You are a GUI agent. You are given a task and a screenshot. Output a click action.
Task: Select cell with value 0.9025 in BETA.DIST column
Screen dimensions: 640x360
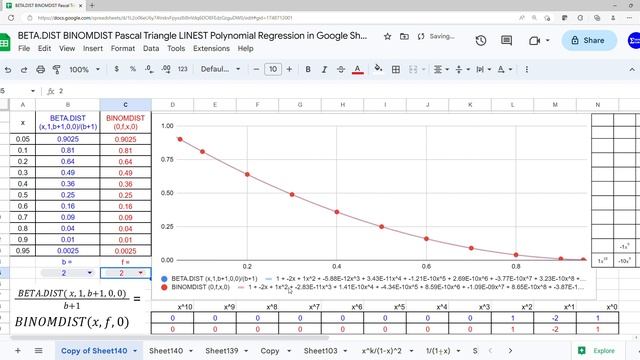coord(68,139)
